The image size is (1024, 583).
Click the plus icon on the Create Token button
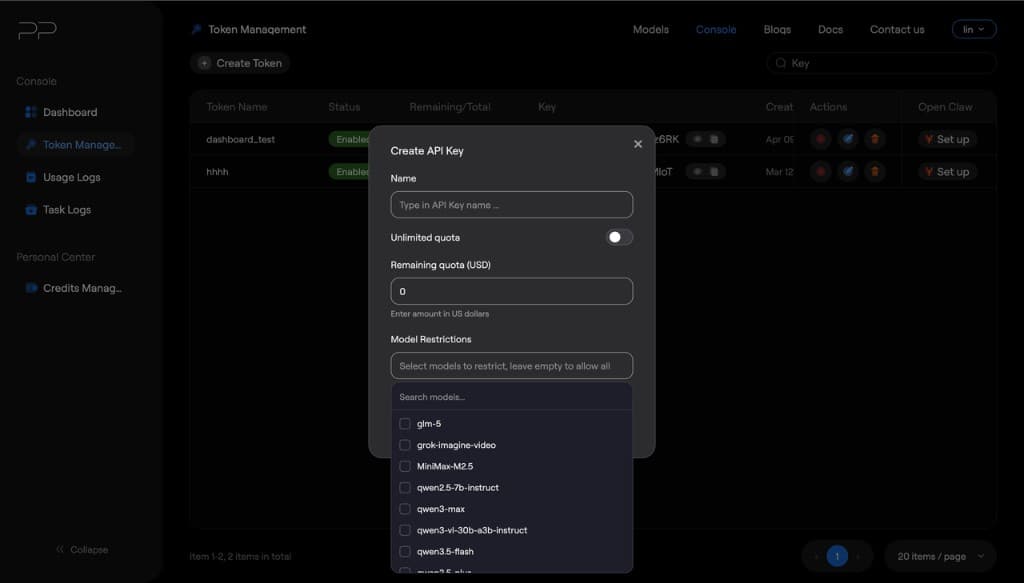204,63
